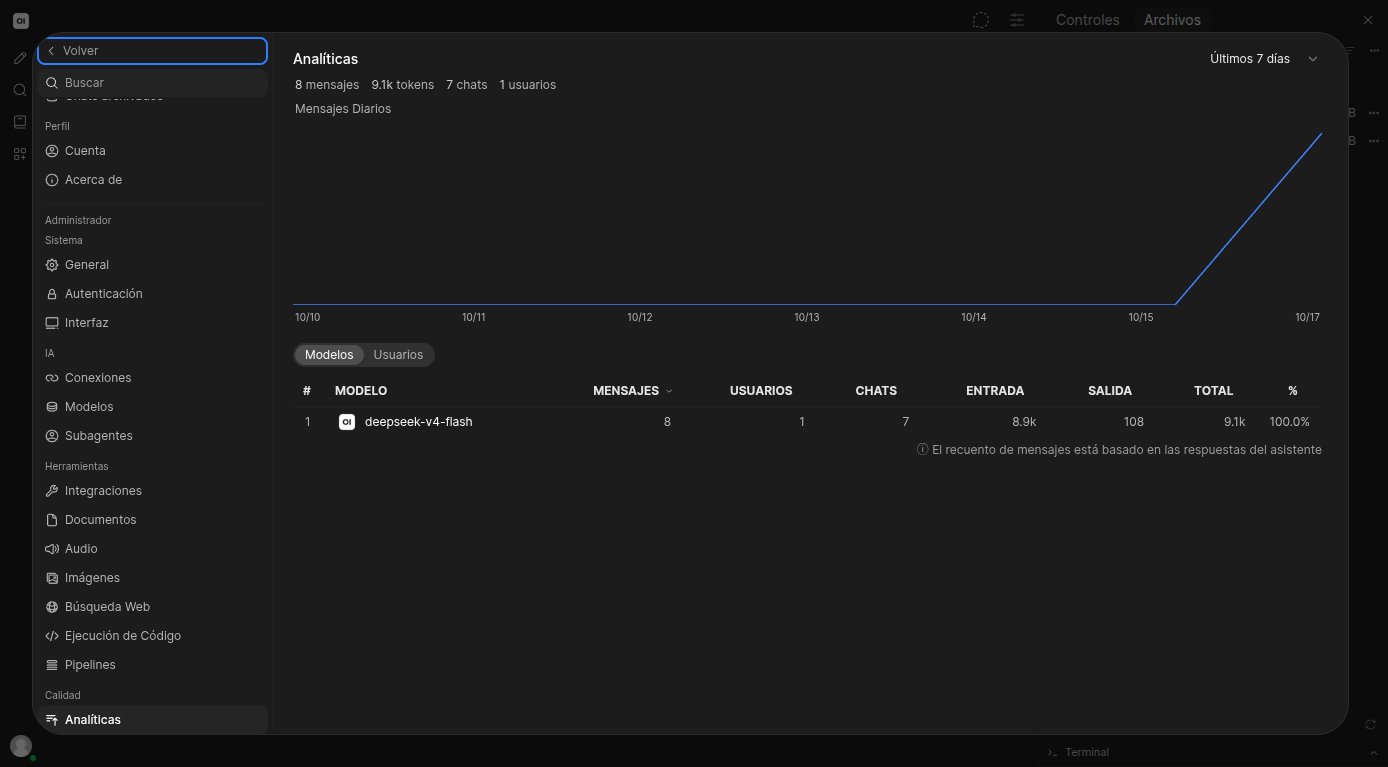Open Autenticación settings
Screen dimensions: 1388x767
(x=152, y=294)
